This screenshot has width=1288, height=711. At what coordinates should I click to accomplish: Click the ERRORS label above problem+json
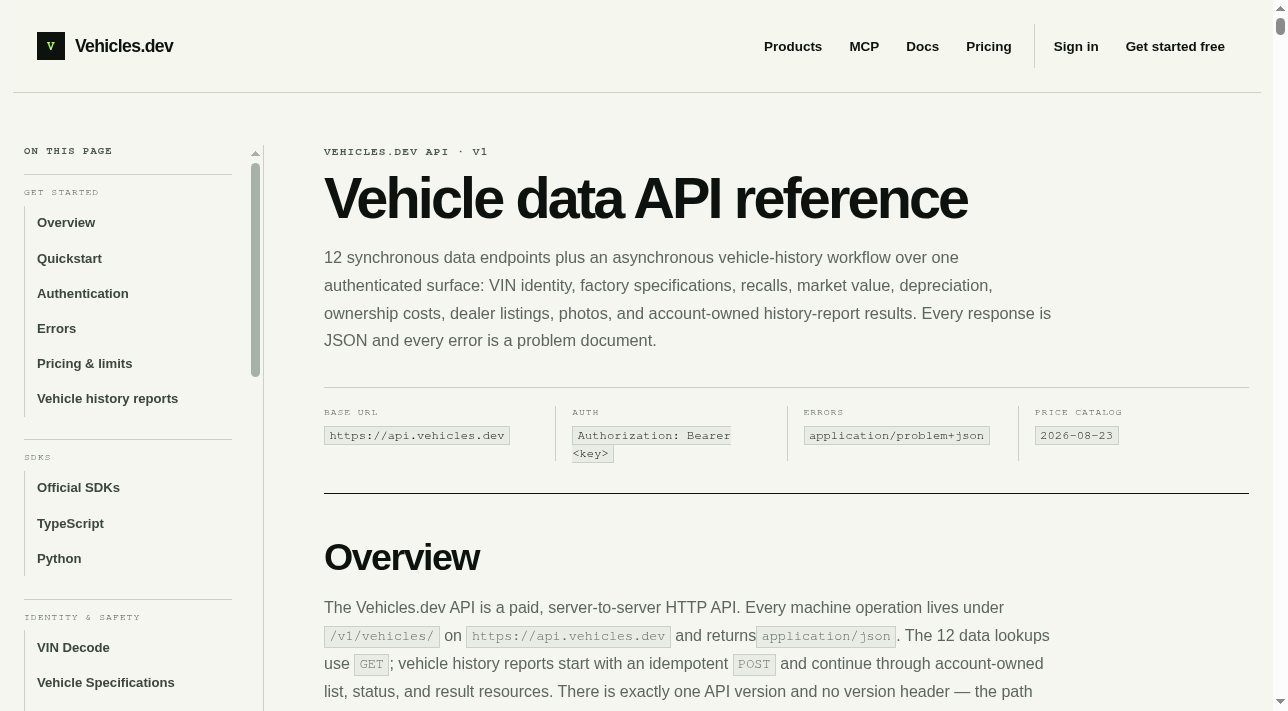click(x=824, y=412)
